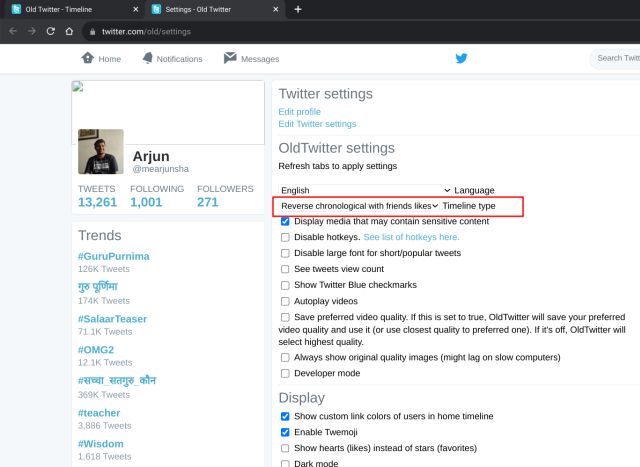Viewport: 640px width, 467px height.
Task: Switch to Old Twitter Timeline tab
Action: (70, 9)
